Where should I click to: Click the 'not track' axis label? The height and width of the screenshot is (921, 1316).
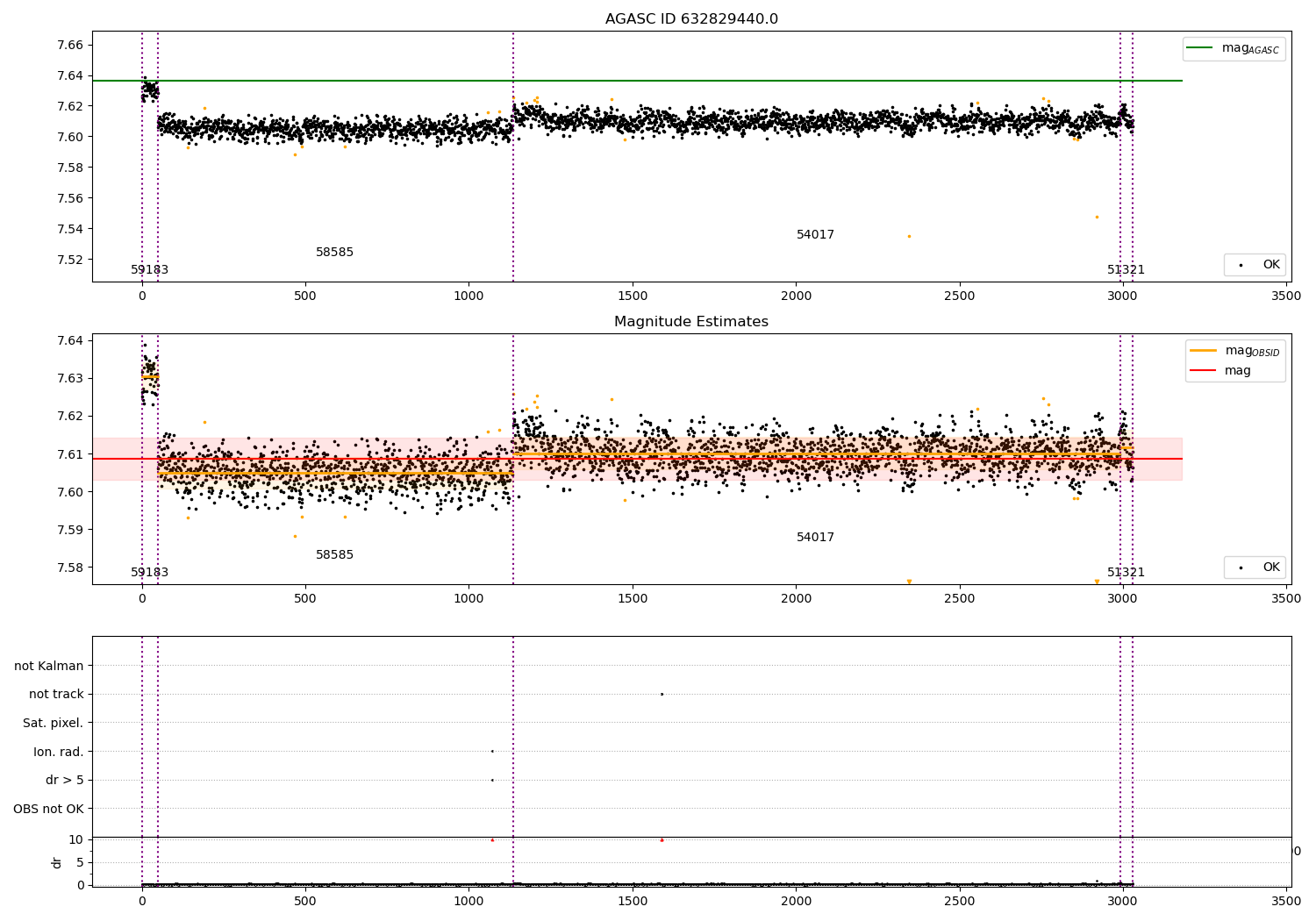click(x=56, y=694)
